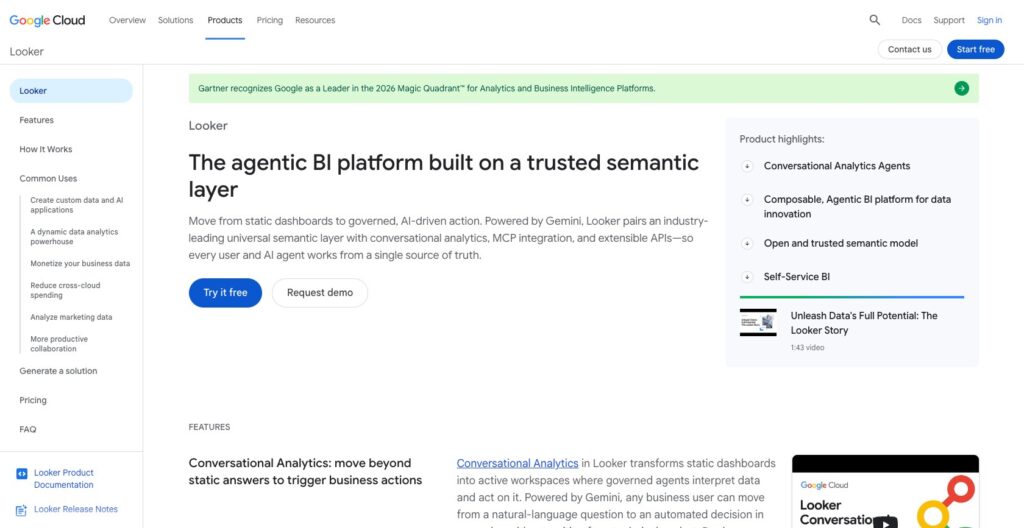The image size is (1024, 528).
Task: Open the Looker Story video thumbnail
Action: coord(758,323)
